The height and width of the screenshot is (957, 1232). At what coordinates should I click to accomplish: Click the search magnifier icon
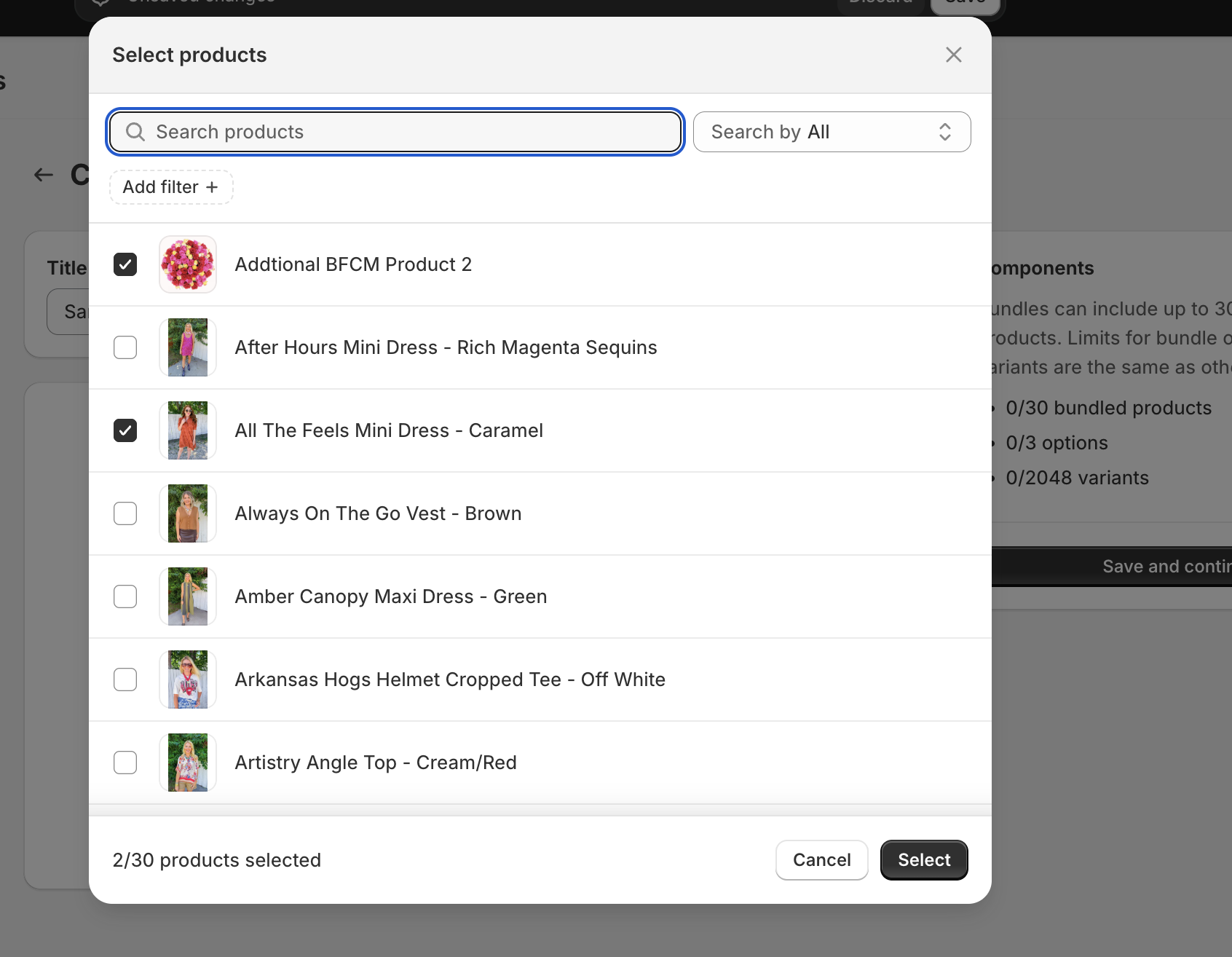tap(135, 132)
